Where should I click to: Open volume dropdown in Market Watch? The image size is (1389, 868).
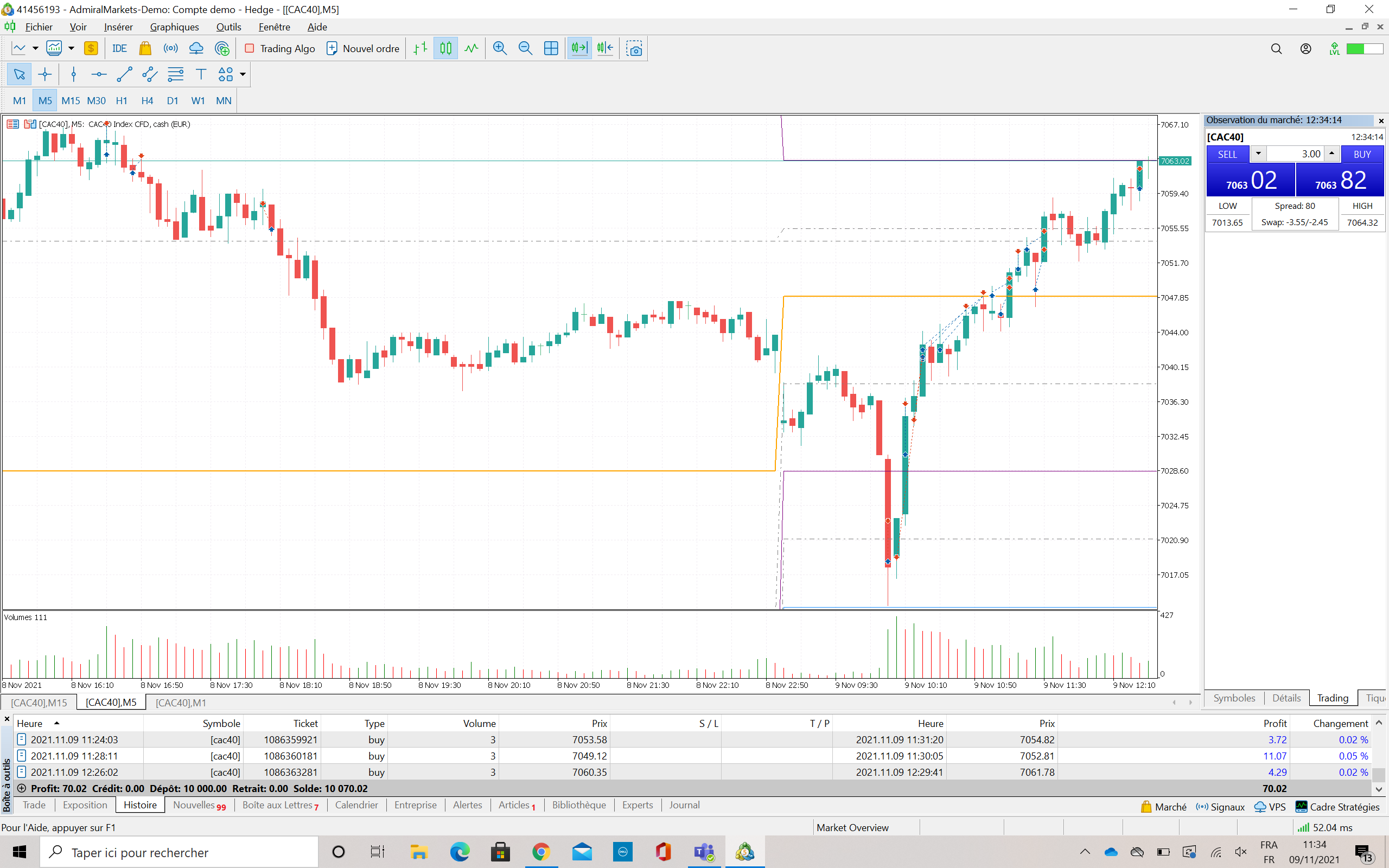tap(1258, 154)
